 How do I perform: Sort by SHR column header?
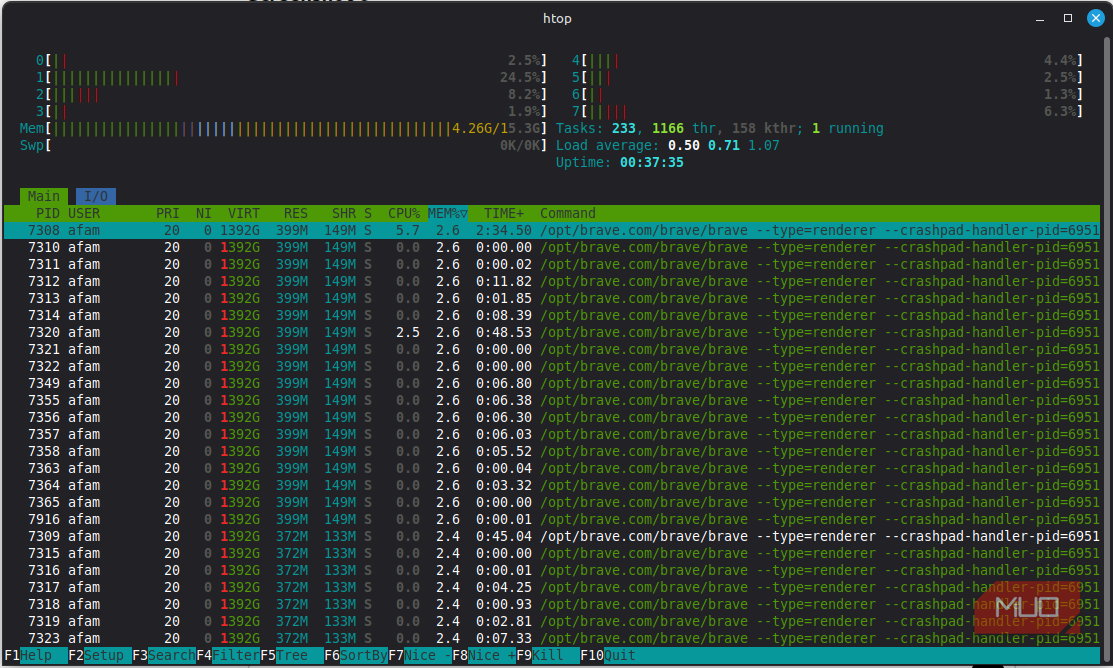click(344, 213)
